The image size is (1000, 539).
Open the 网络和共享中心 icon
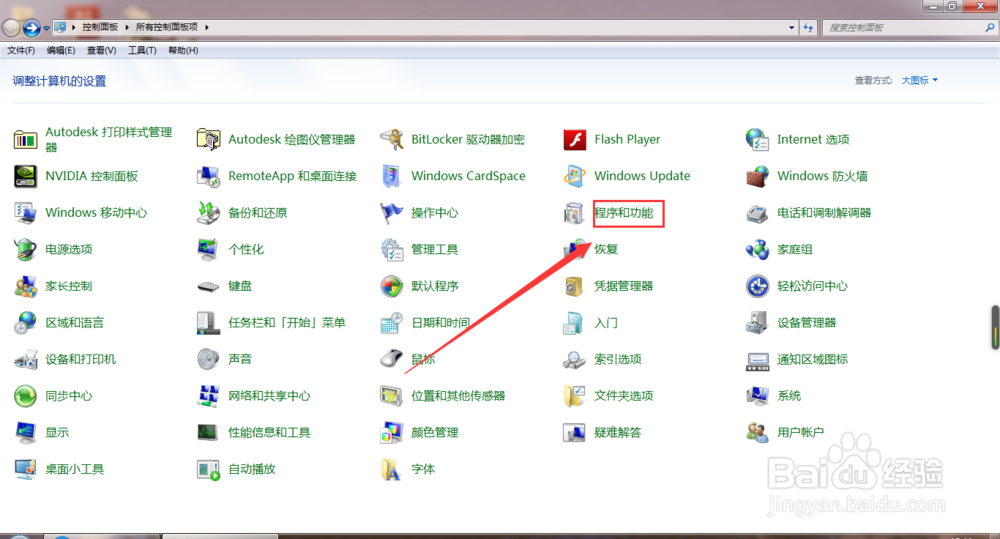coord(209,396)
